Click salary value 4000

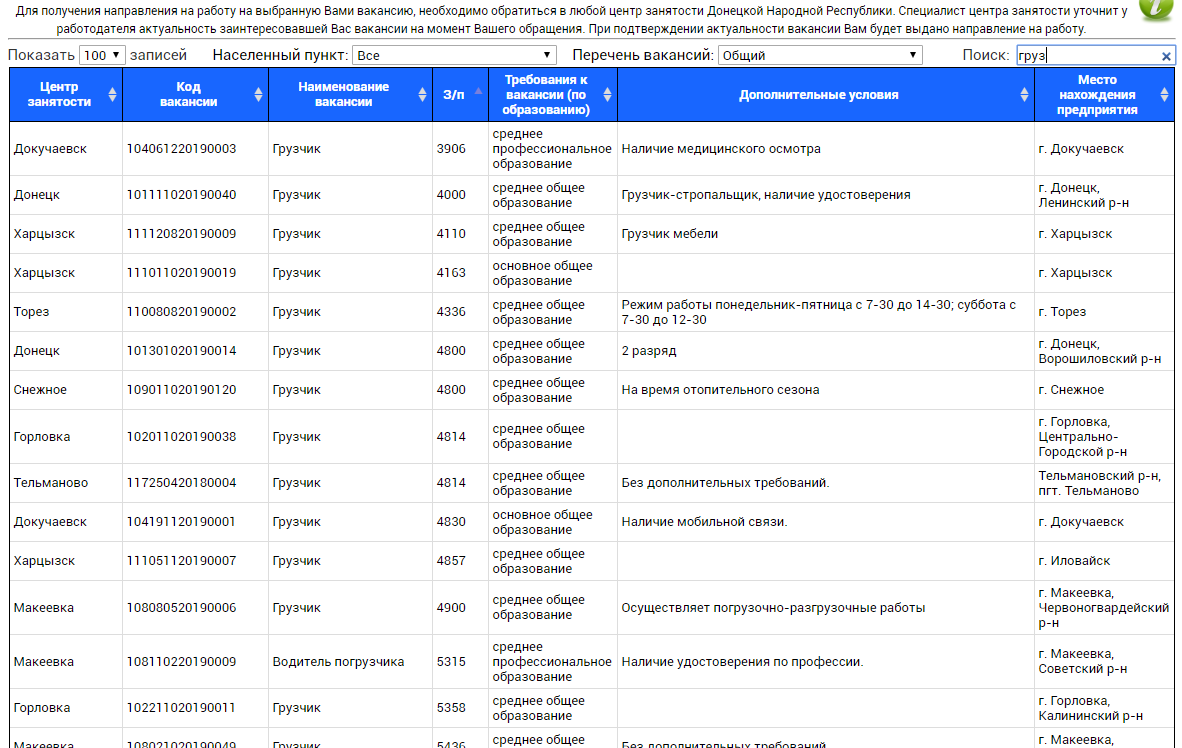[x=451, y=195]
